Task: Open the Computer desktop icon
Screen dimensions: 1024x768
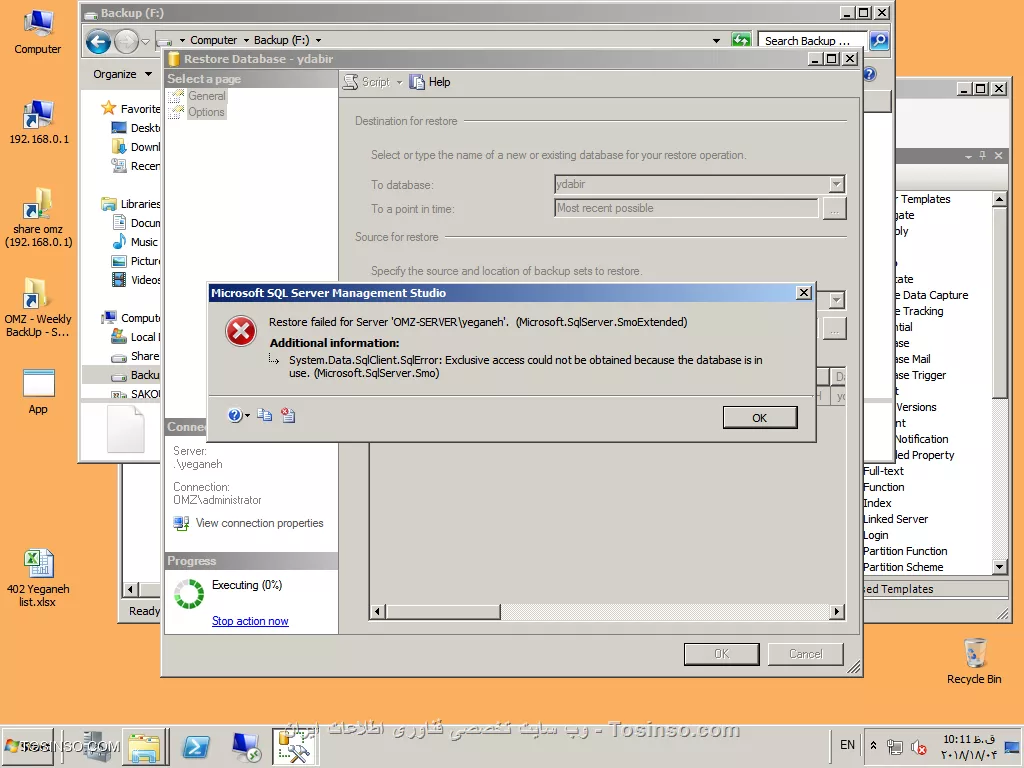Action: 38,32
